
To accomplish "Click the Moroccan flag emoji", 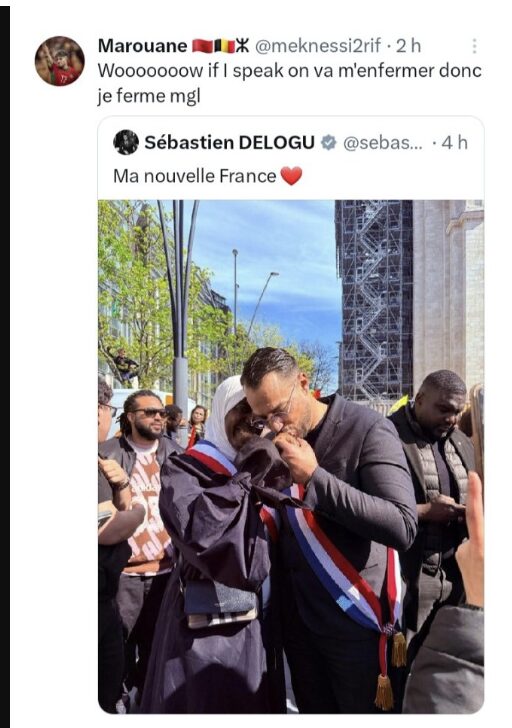I will click(x=202, y=46).
